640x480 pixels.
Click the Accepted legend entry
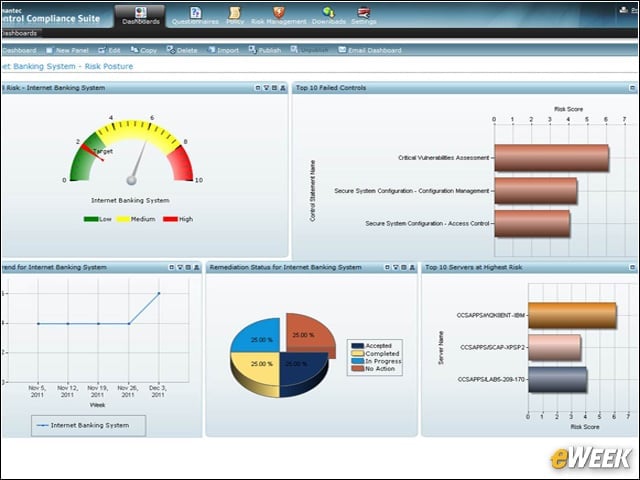click(x=371, y=346)
